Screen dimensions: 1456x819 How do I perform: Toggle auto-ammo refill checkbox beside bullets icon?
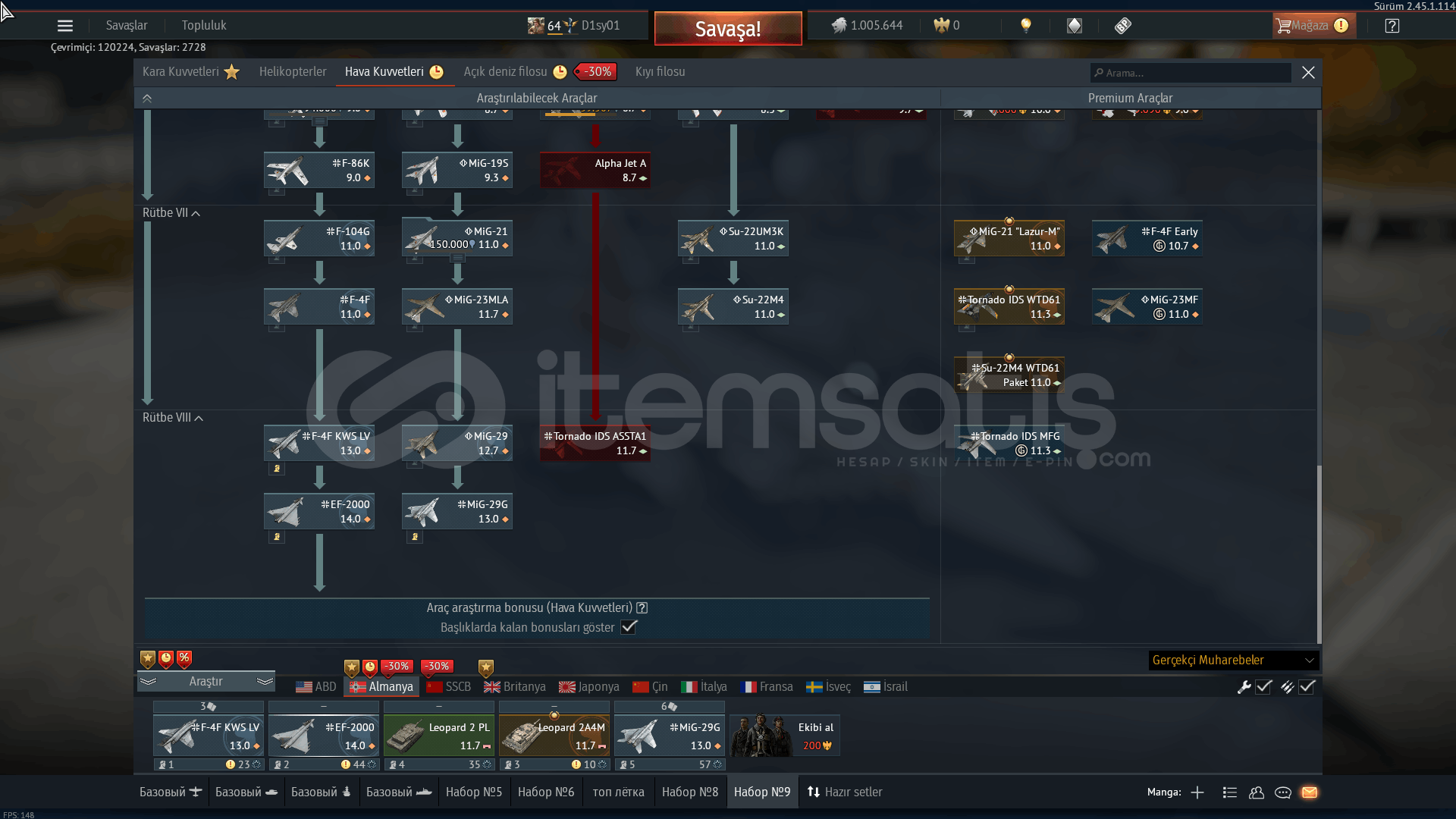(x=1307, y=687)
